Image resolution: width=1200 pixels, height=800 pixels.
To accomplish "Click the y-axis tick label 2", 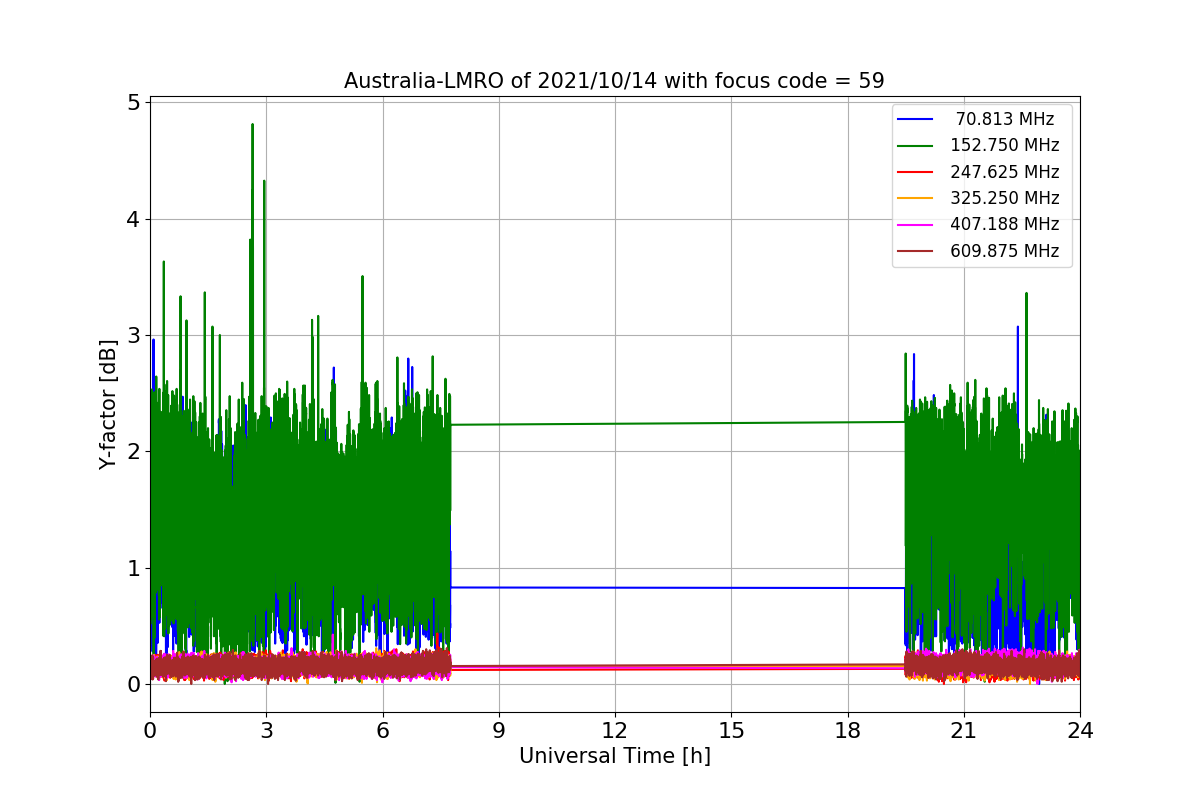I will [x=132, y=452].
